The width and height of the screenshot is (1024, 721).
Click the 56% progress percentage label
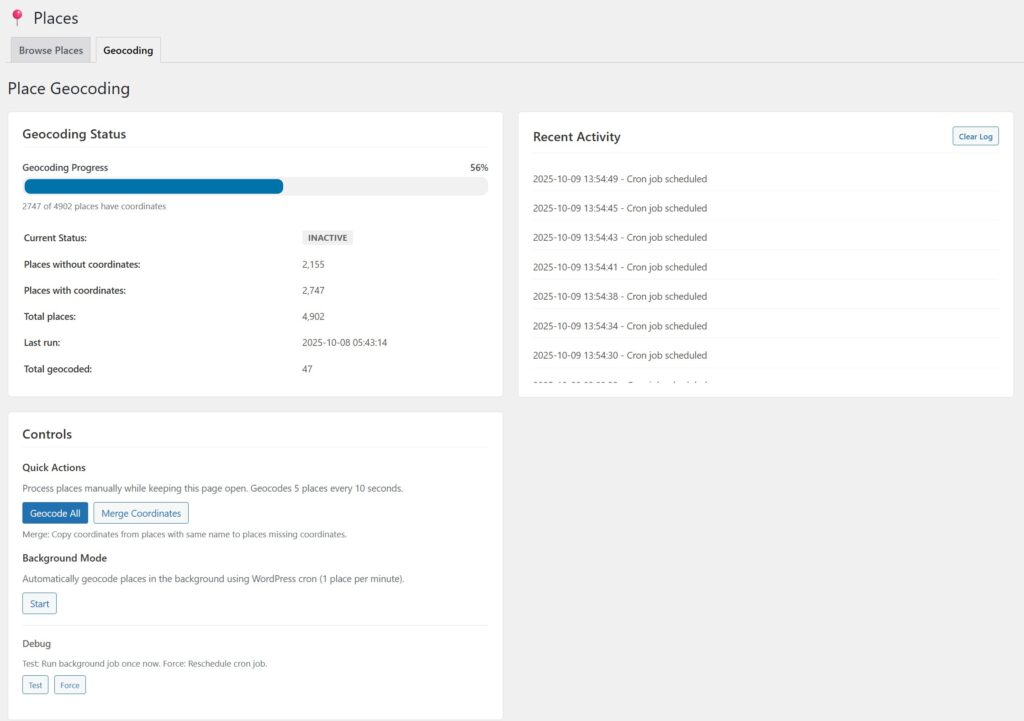pos(478,168)
